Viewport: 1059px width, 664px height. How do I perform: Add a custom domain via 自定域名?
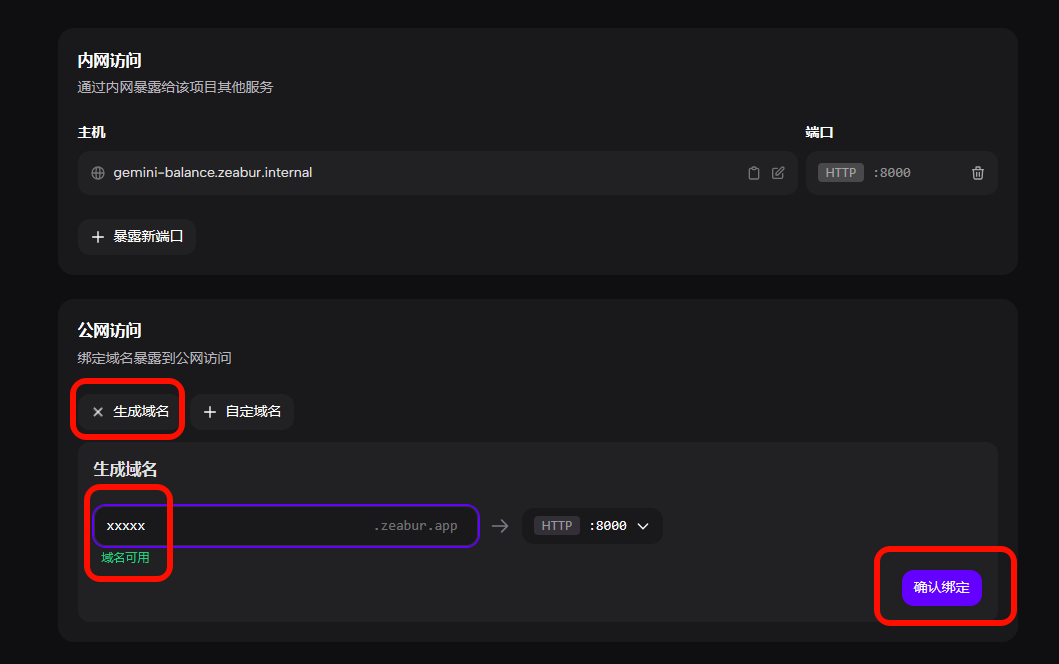tap(242, 412)
